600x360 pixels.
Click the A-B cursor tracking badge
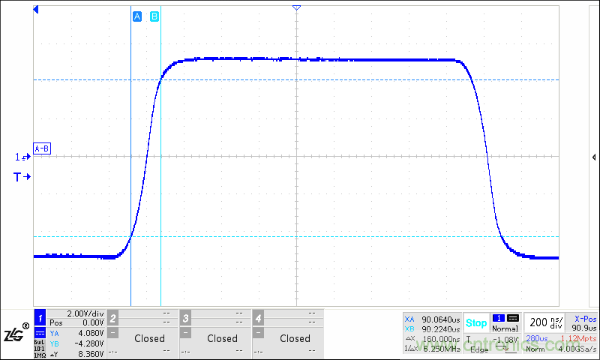[x=42, y=148]
